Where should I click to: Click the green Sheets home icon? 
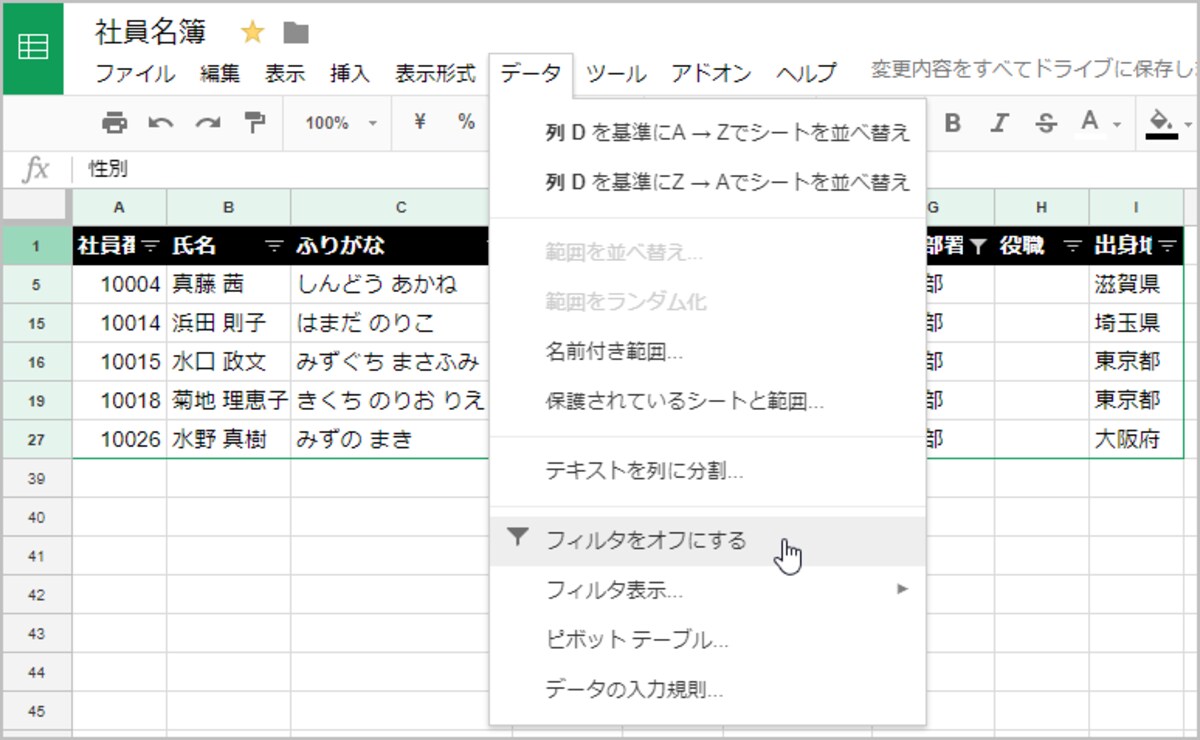pos(33,48)
